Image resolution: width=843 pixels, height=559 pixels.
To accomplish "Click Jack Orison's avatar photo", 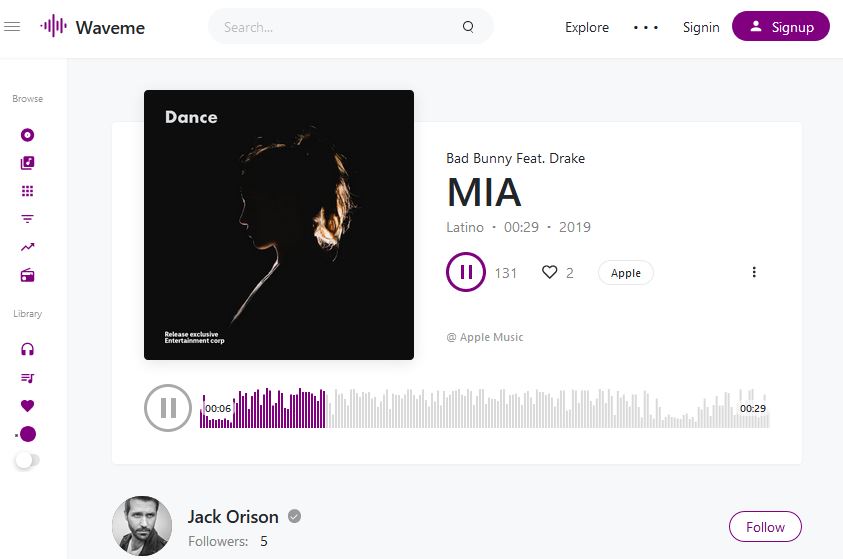I will click(x=142, y=526).
